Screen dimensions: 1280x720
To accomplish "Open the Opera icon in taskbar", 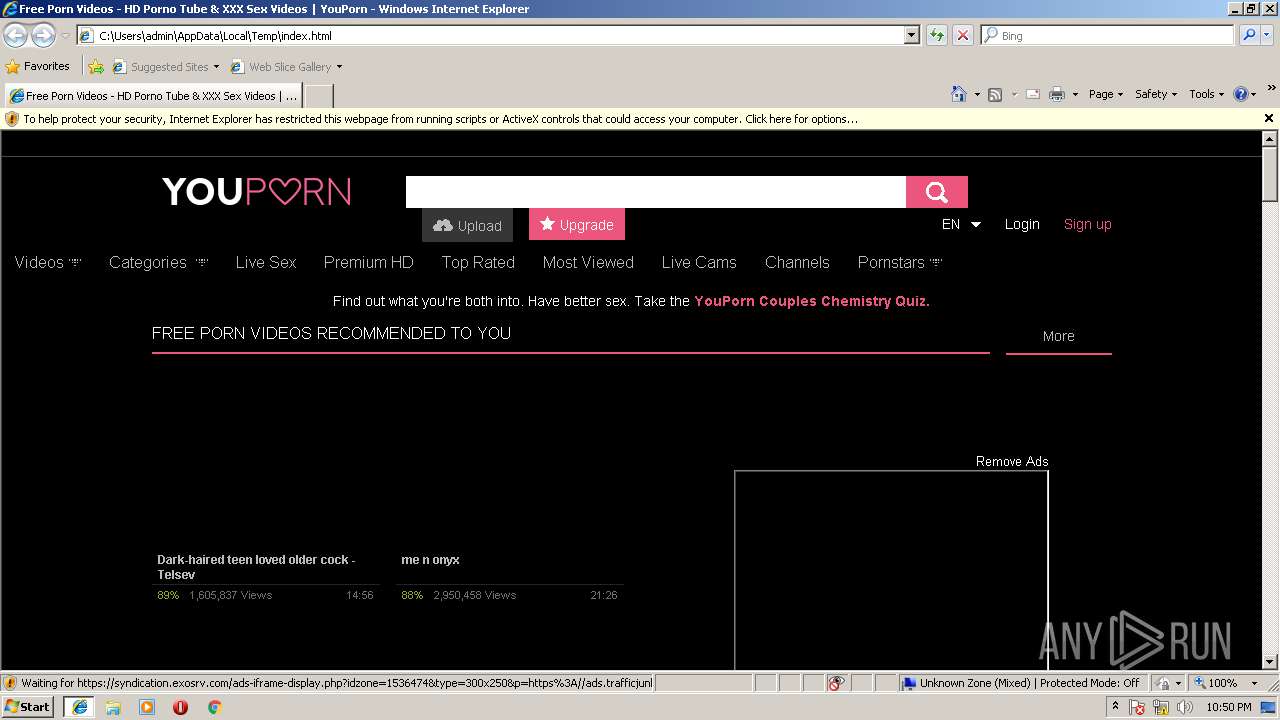I will point(180,707).
